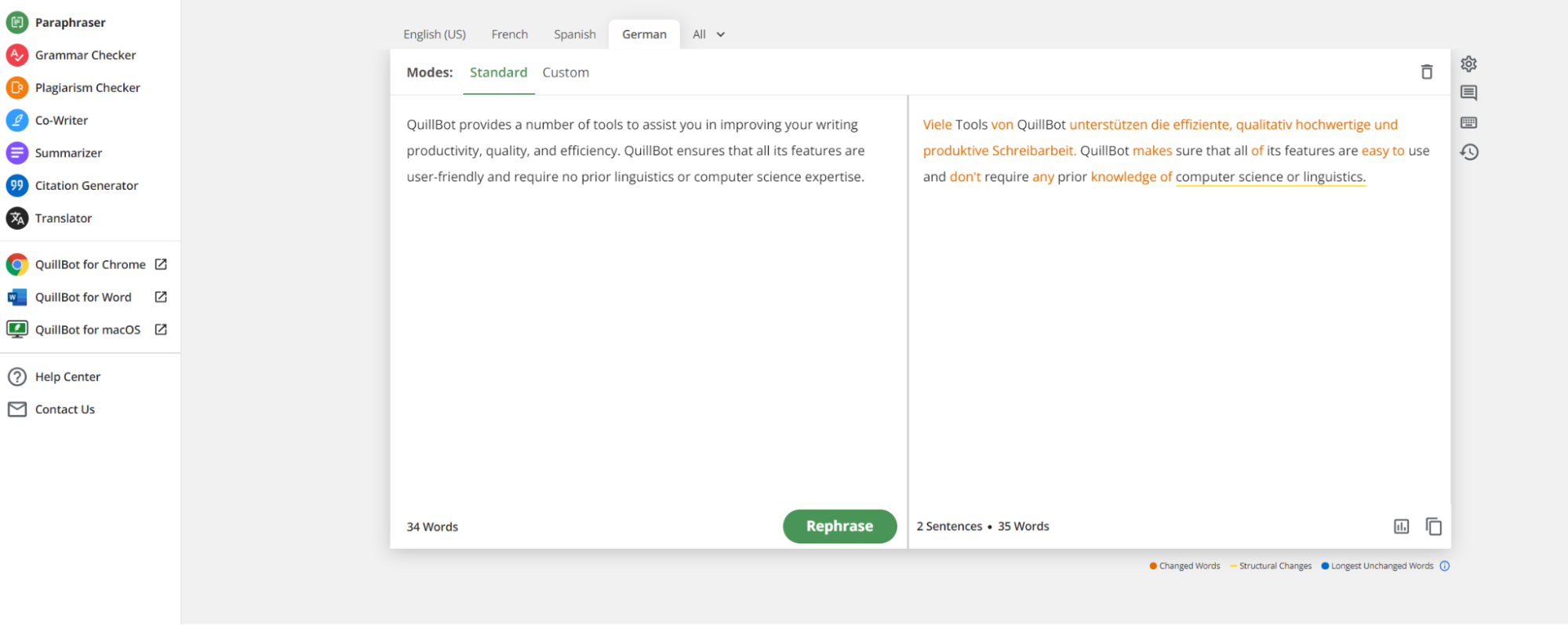Click the Contact Us envelope icon
The width and height of the screenshot is (1568, 625).
pos(17,409)
